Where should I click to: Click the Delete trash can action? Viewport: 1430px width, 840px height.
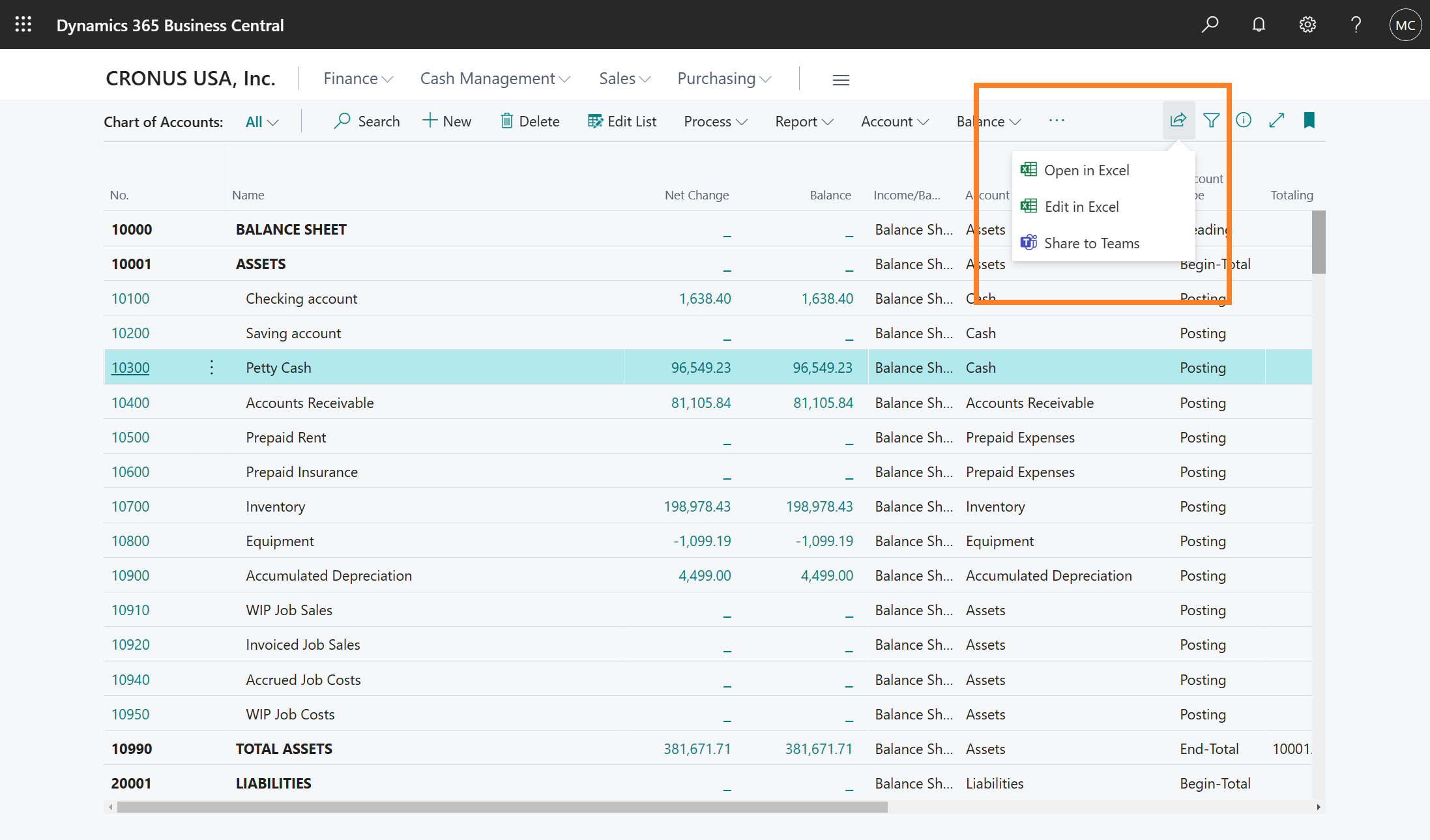tap(530, 121)
